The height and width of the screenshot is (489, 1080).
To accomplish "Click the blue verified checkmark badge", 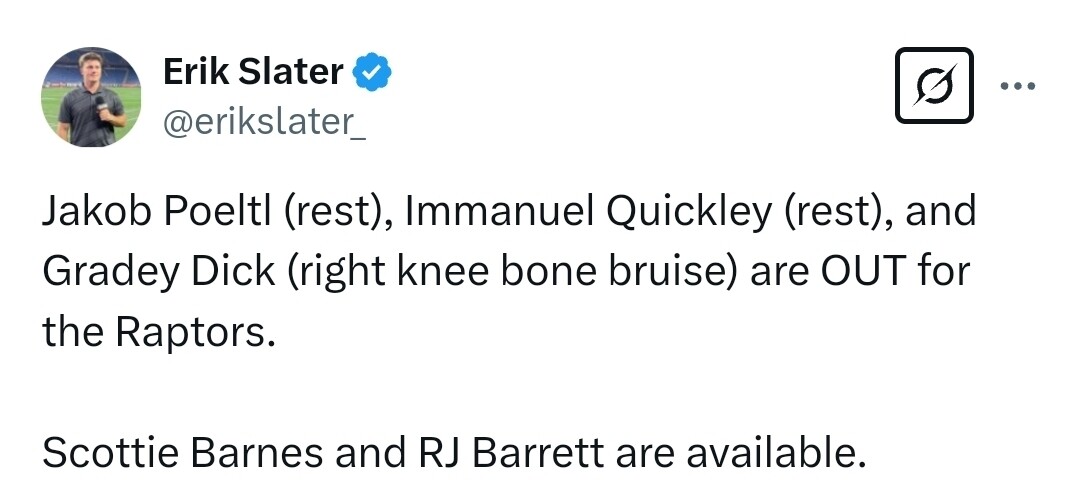I will coord(375,72).
